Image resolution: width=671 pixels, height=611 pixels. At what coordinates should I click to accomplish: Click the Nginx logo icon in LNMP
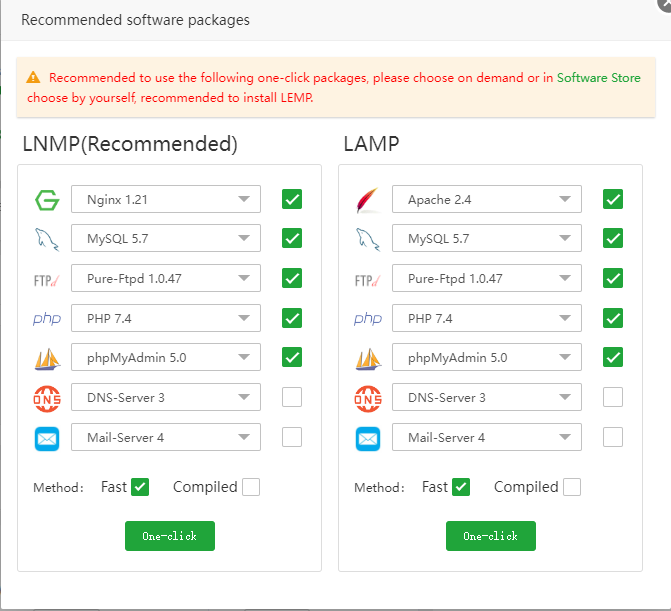(x=47, y=200)
